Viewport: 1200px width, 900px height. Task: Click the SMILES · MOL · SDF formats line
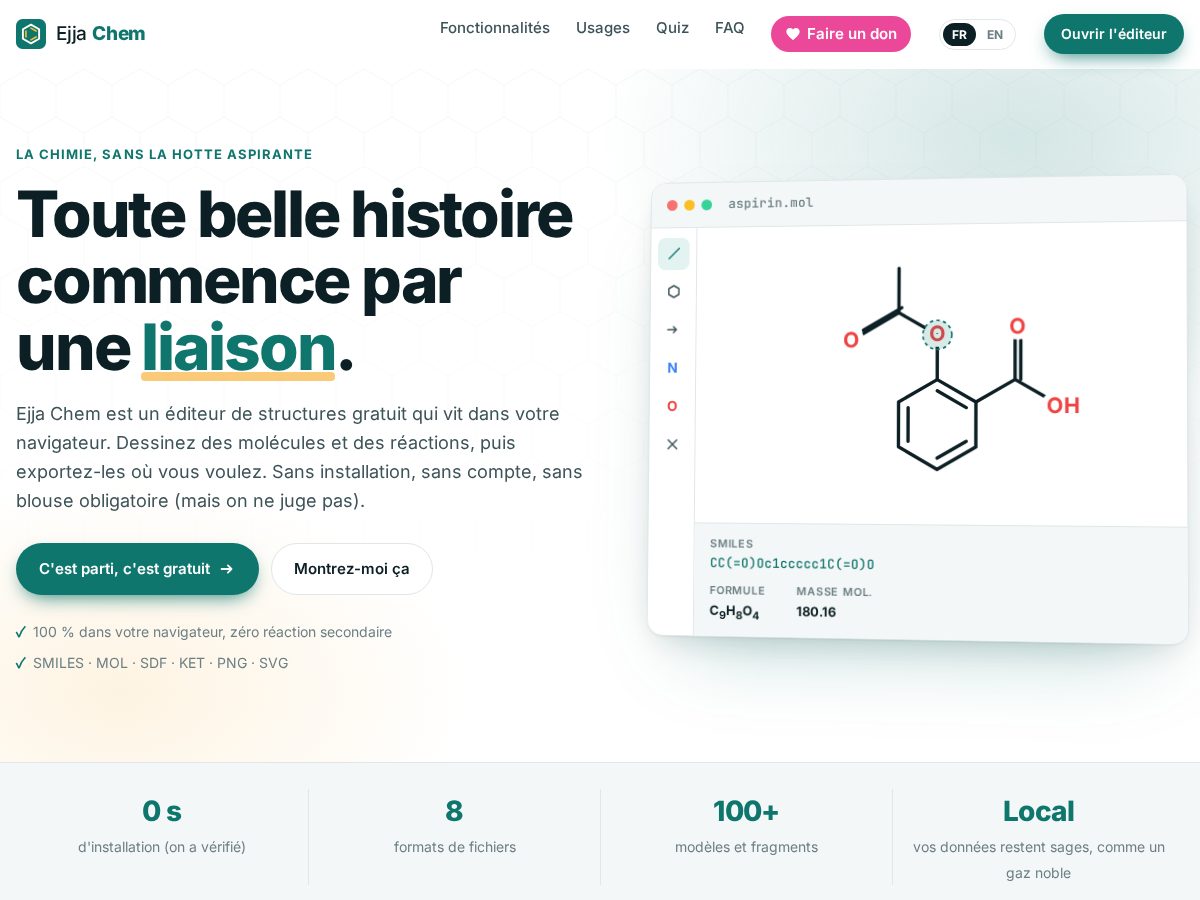160,663
